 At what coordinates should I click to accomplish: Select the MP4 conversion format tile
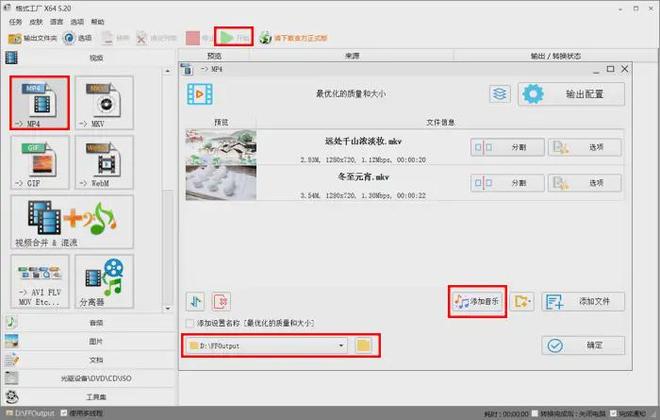40,103
